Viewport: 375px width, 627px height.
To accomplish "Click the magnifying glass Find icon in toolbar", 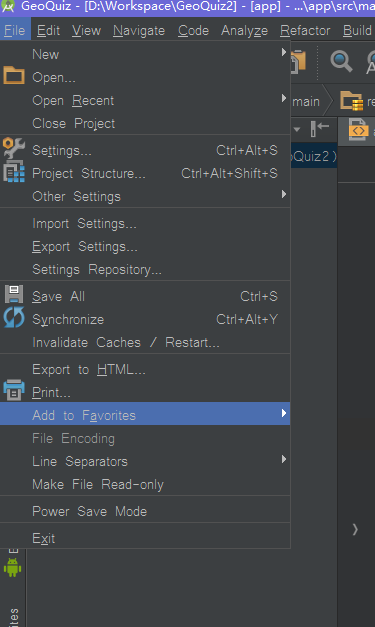I will coord(341,62).
